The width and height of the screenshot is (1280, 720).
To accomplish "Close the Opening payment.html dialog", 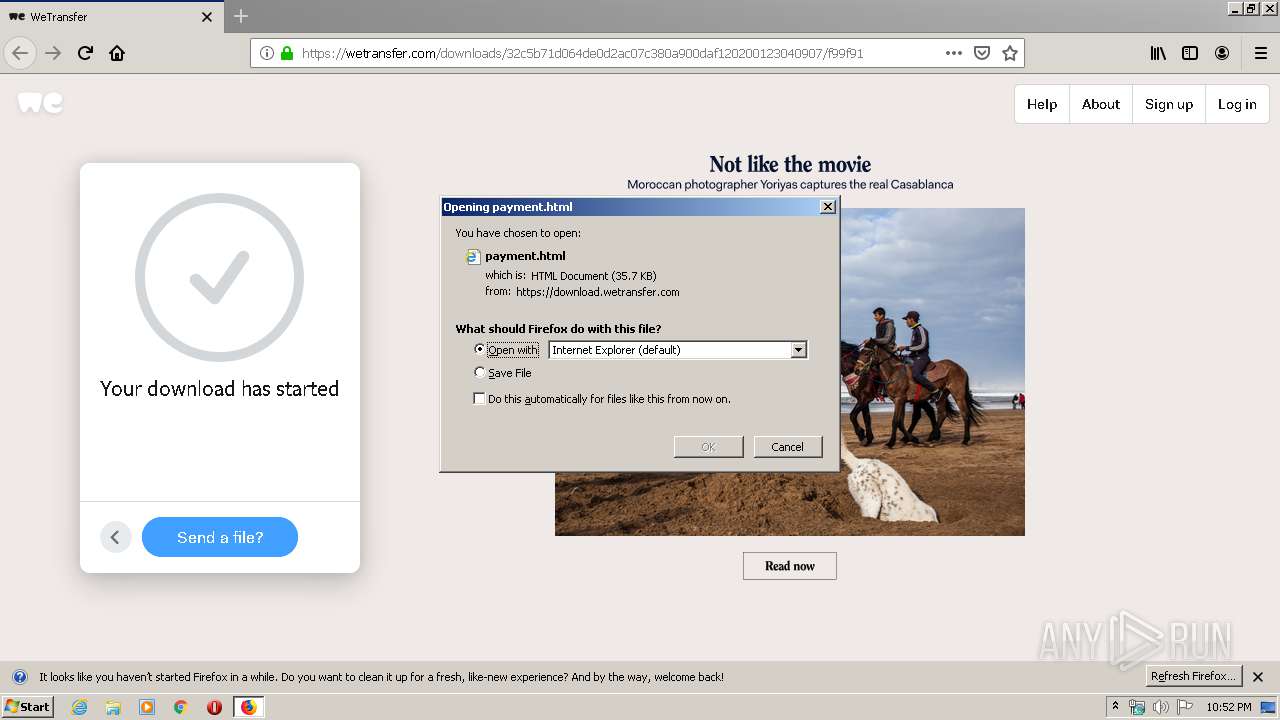I will 827,207.
